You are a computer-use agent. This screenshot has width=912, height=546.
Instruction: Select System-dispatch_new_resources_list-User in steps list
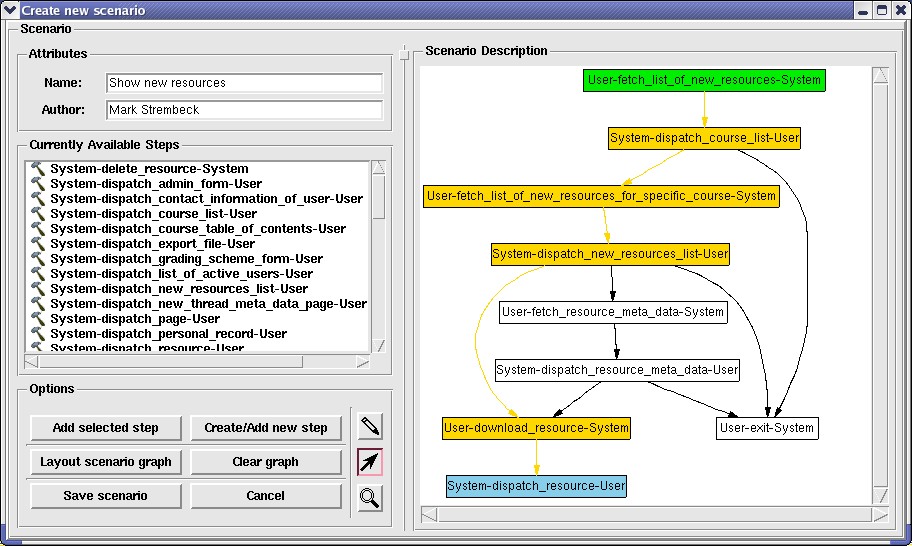179,289
